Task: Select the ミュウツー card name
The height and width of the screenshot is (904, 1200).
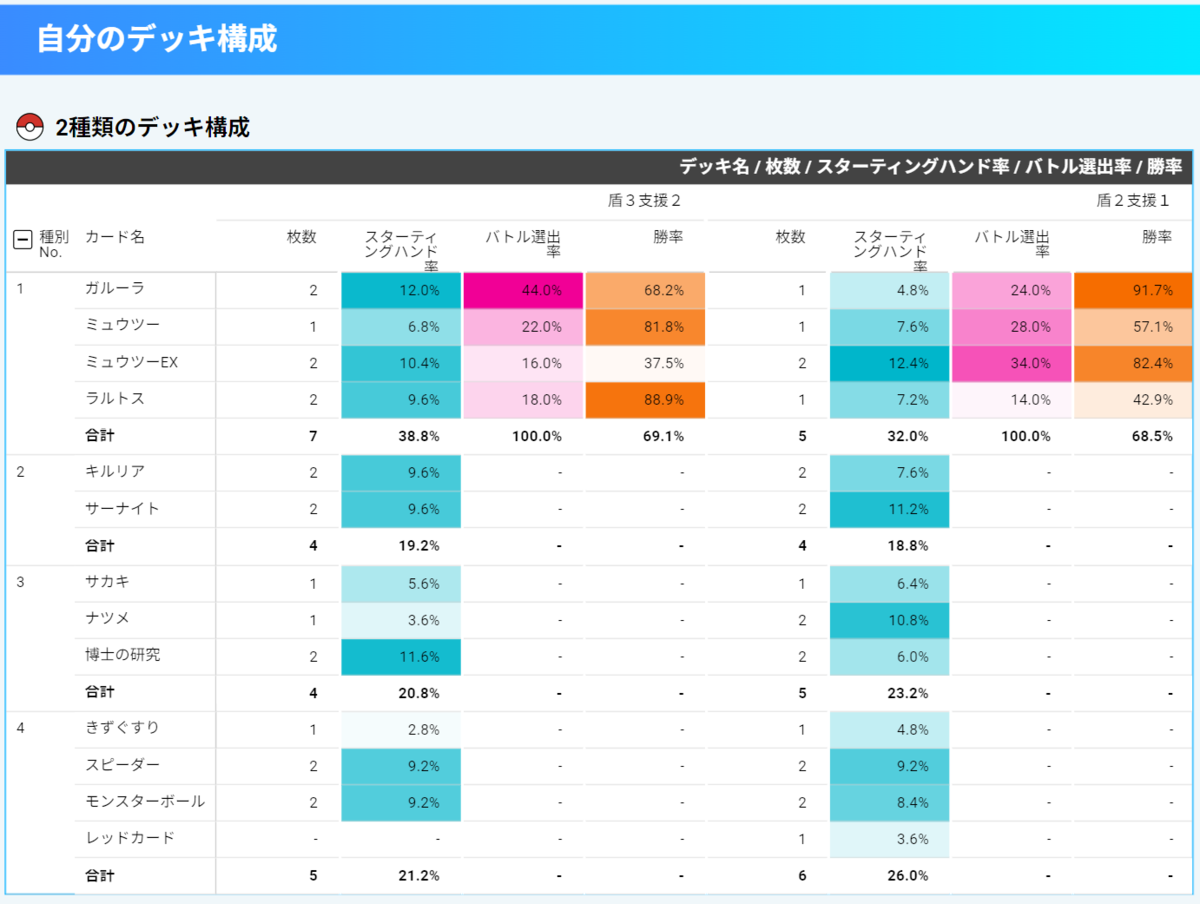Action: tap(122, 325)
